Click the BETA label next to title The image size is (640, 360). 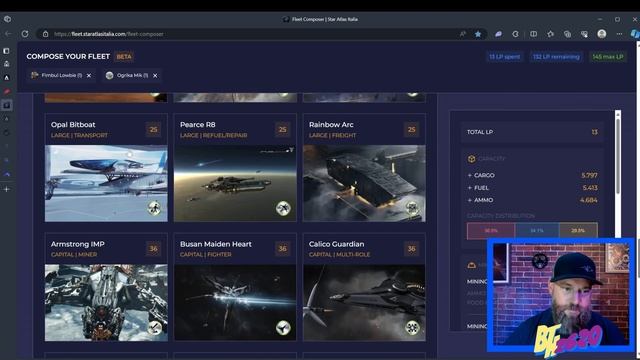tap(124, 57)
